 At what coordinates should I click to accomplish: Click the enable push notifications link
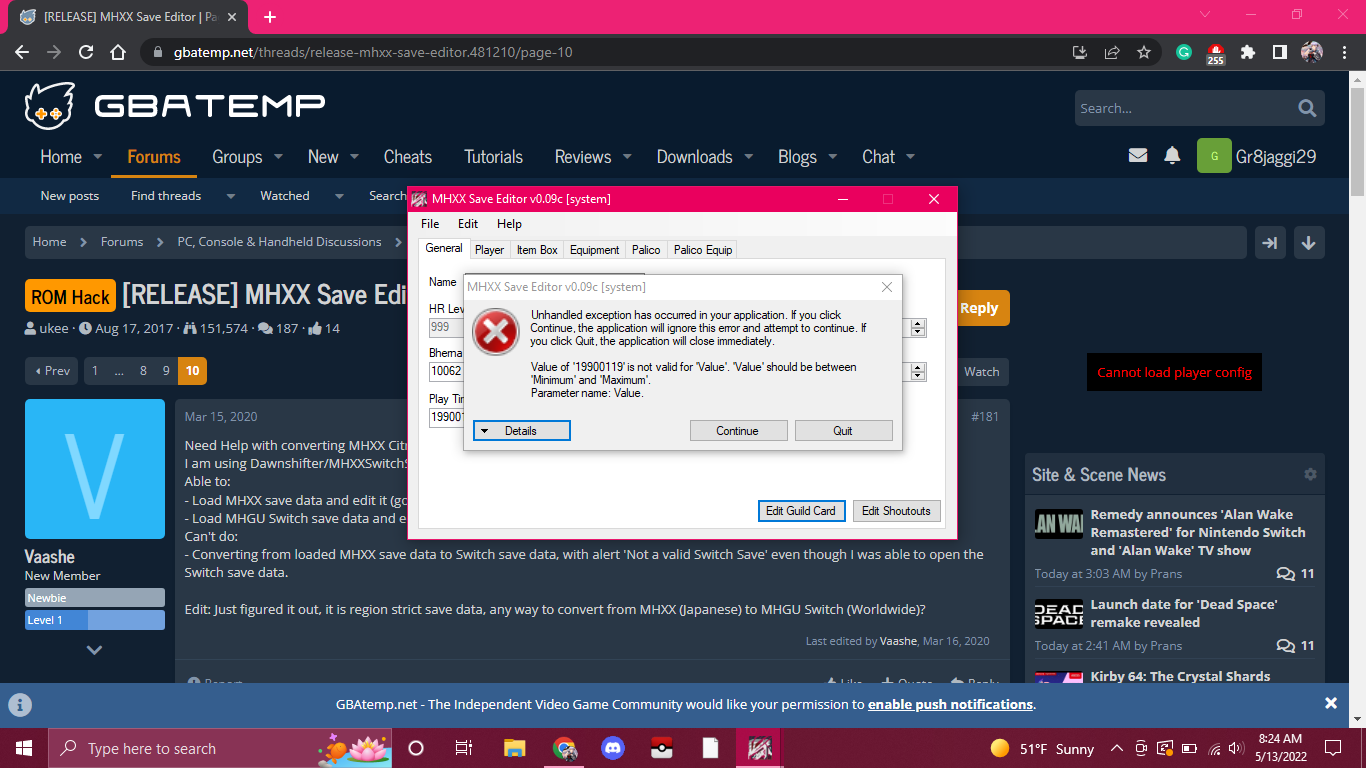point(950,704)
